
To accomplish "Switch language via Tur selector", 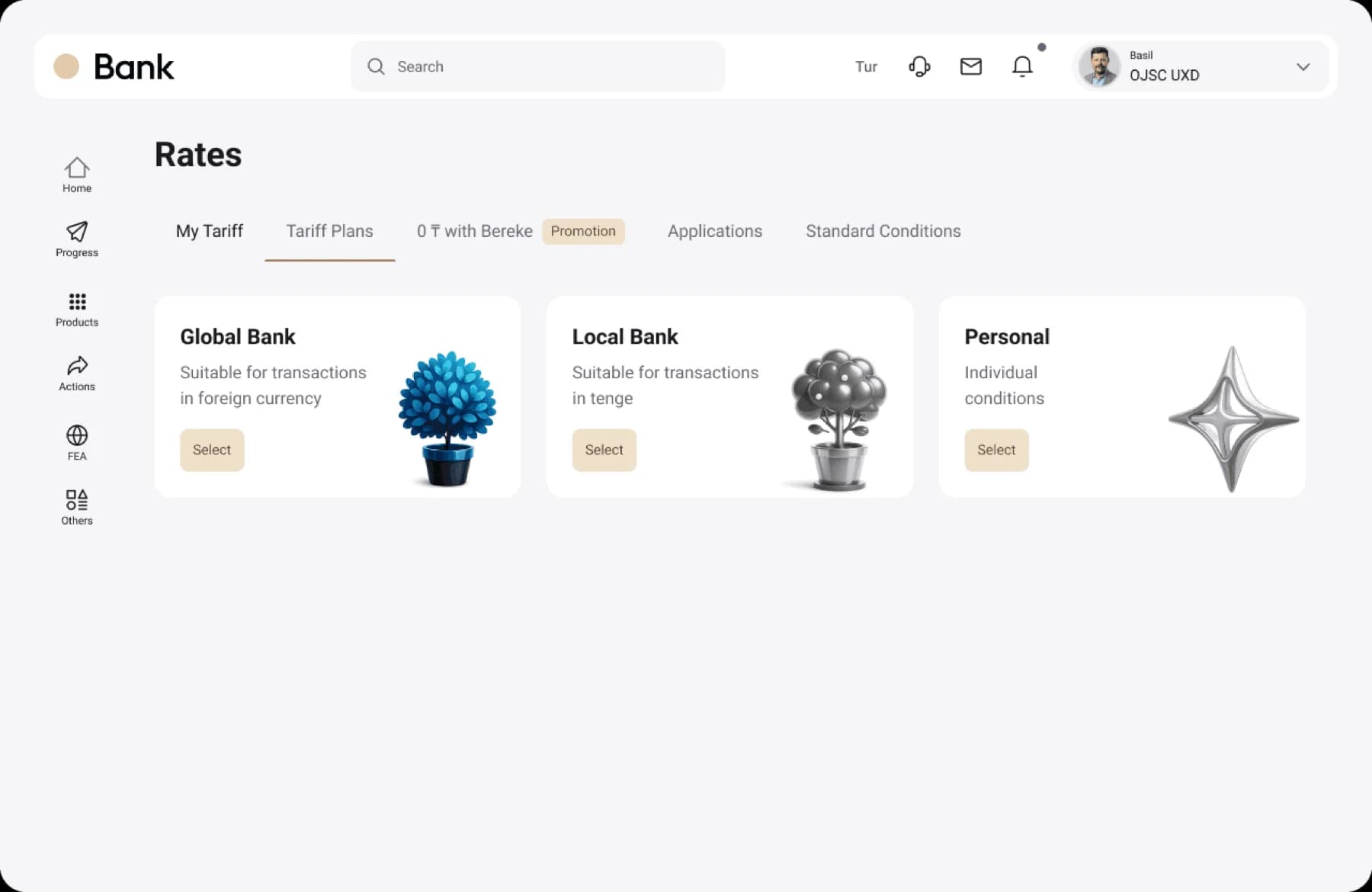I will [866, 66].
